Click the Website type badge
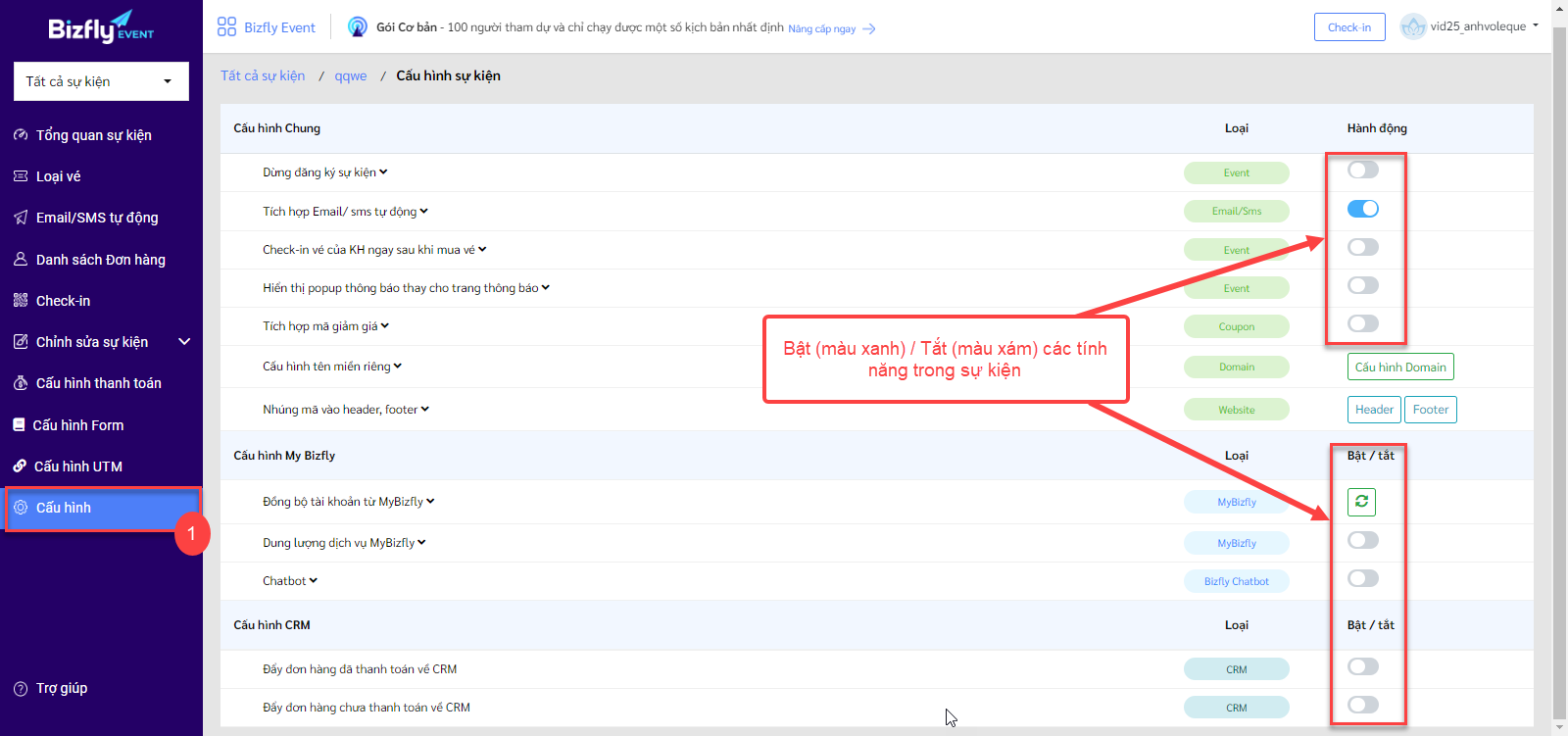The width and height of the screenshot is (1568, 736). [x=1237, y=410]
